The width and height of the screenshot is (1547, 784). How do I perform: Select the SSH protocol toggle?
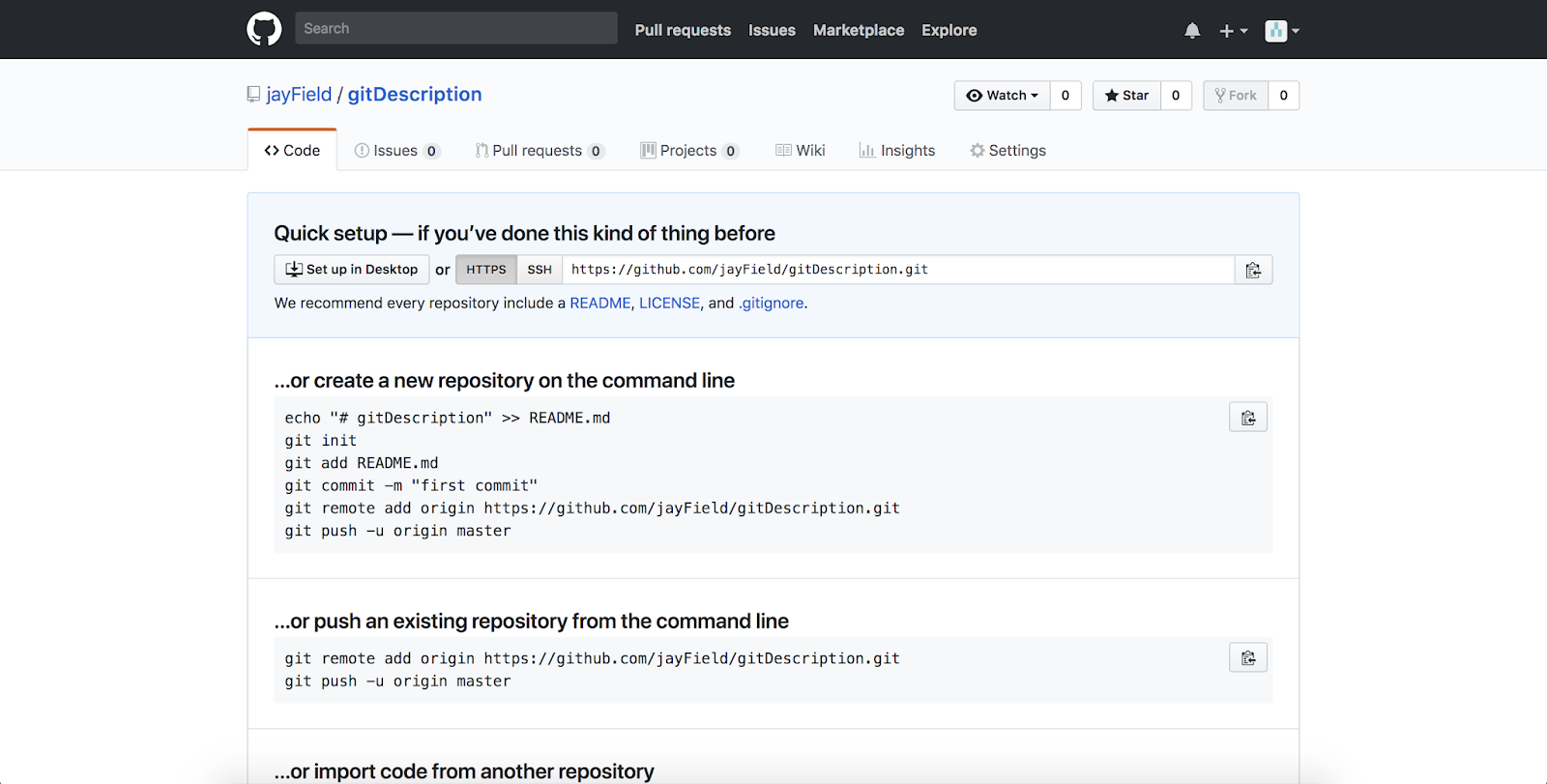pyautogui.click(x=540, y=270)
